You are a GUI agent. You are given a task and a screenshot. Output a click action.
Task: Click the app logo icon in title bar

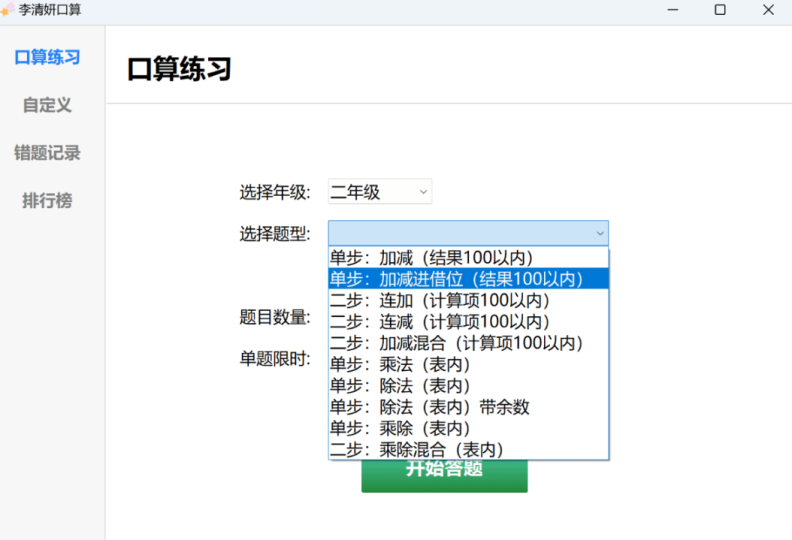[8, 10]
